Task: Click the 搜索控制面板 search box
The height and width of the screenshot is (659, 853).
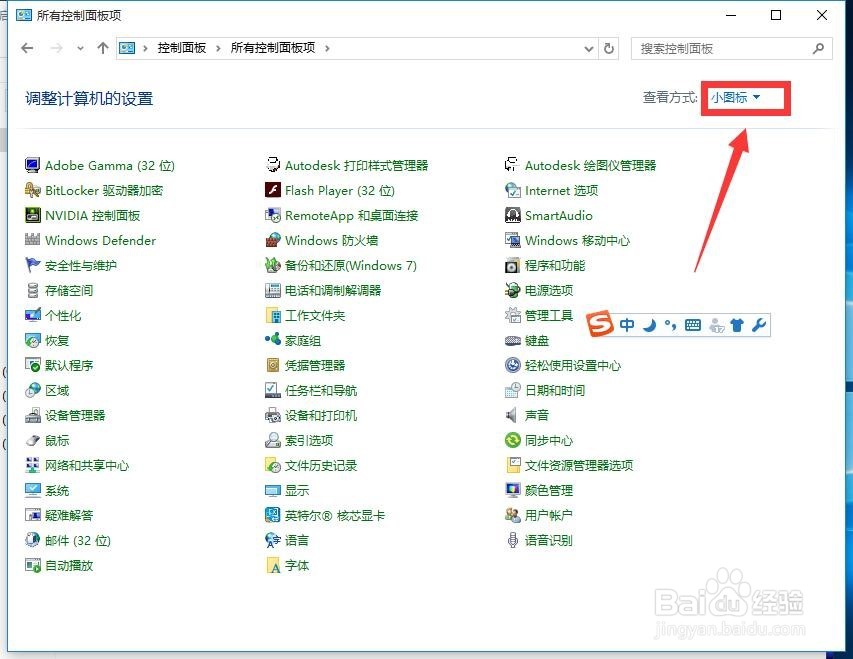Action: [x=731, y=48]
